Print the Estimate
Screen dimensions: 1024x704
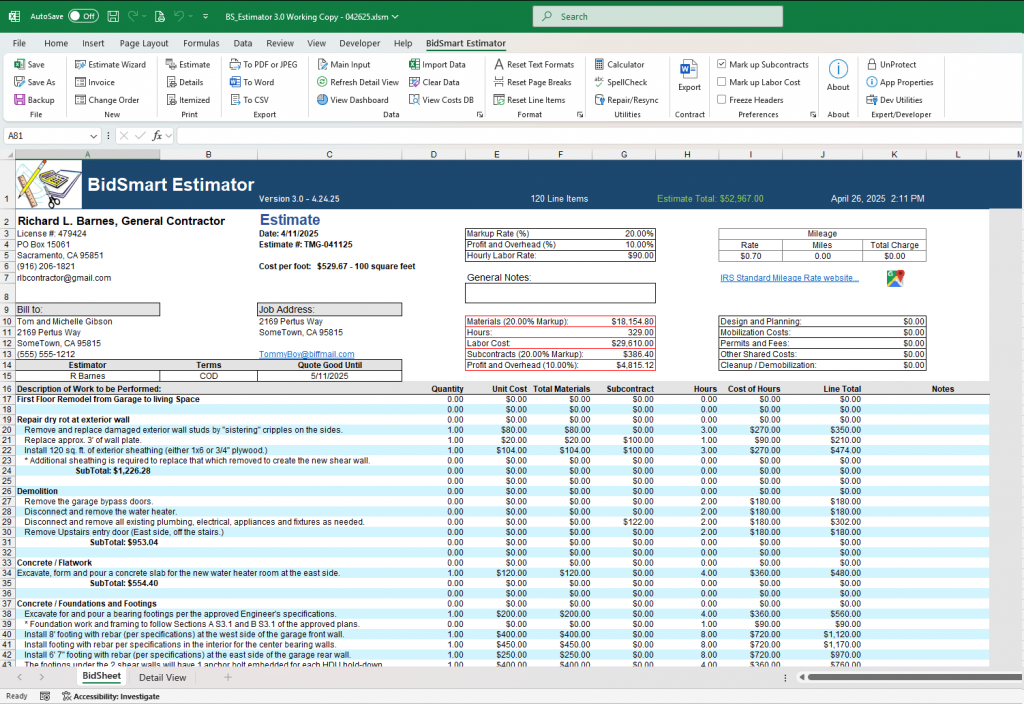point(188,65)
